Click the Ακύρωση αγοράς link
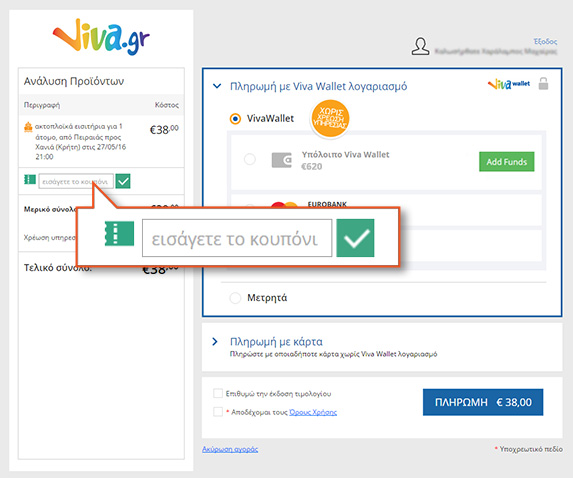573x478 pixels. click(230, 449)
